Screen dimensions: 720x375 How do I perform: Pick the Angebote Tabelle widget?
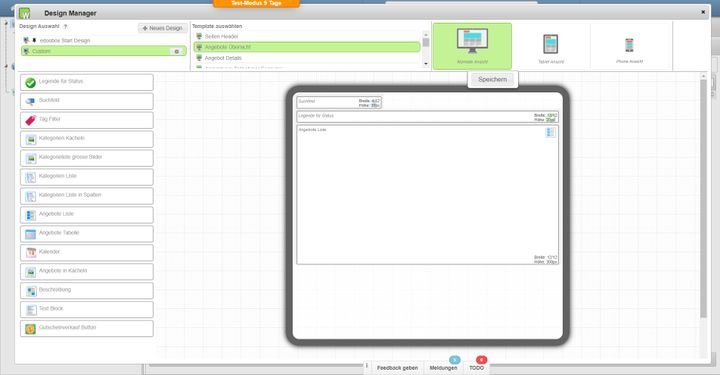pos(87,234)
